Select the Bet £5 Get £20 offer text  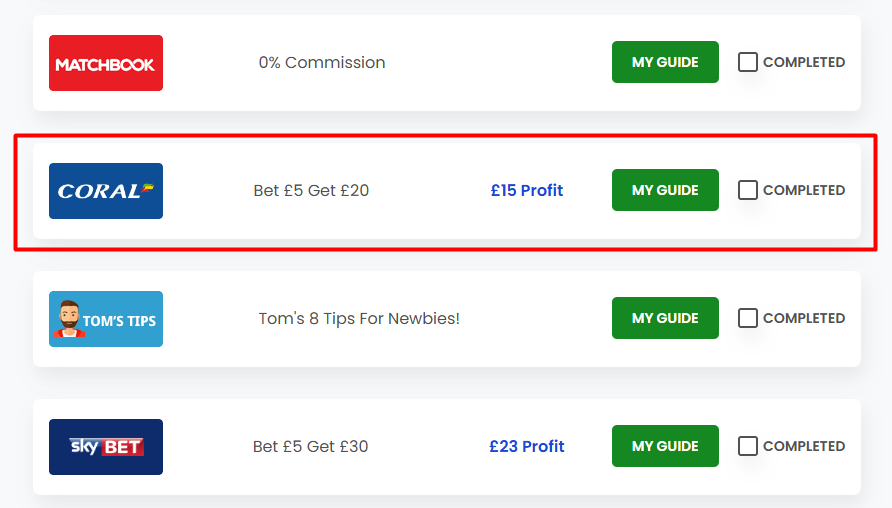click(311, 190)
